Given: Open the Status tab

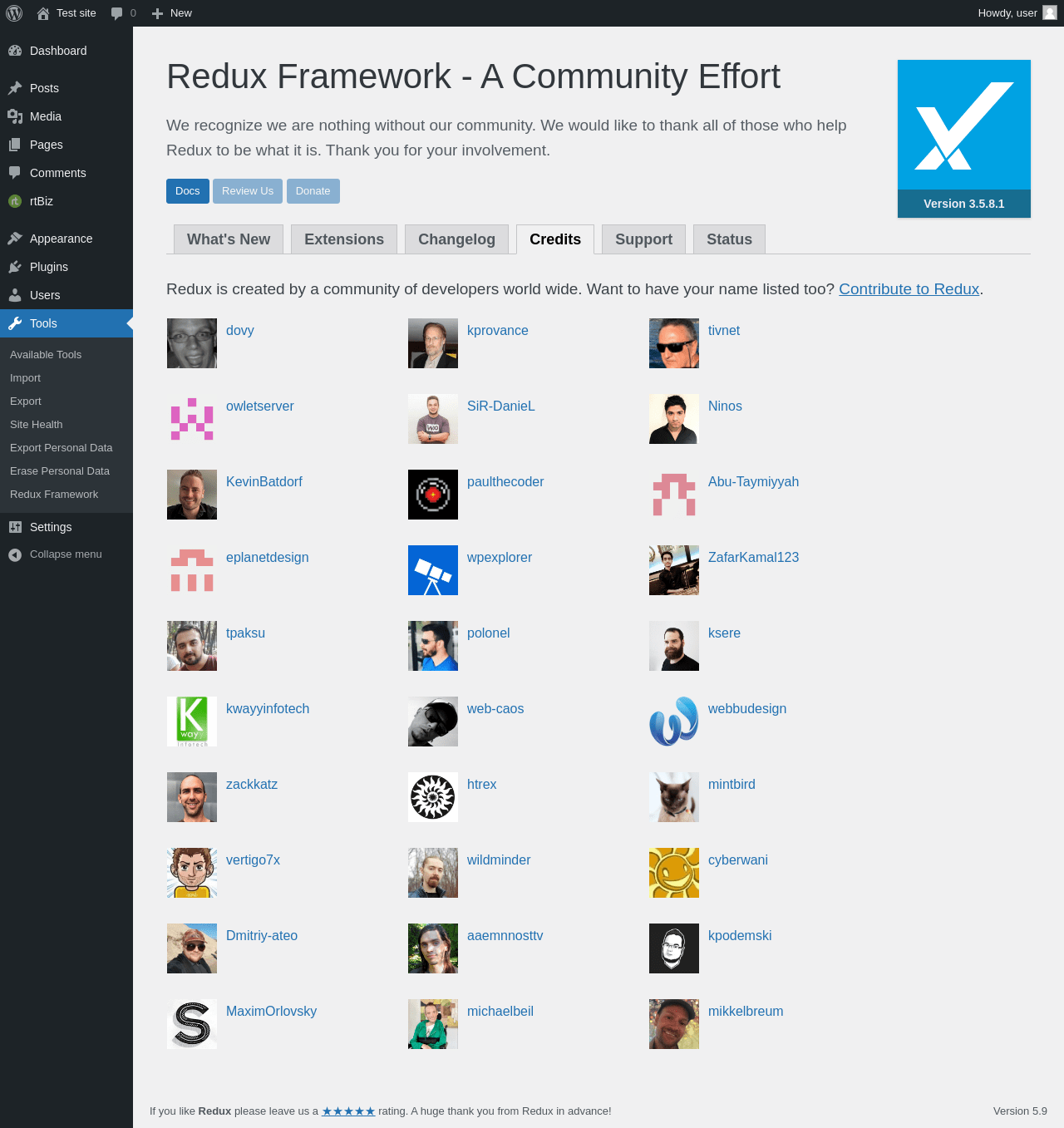Looking at the screenshot, I should [x=729, y=239].
